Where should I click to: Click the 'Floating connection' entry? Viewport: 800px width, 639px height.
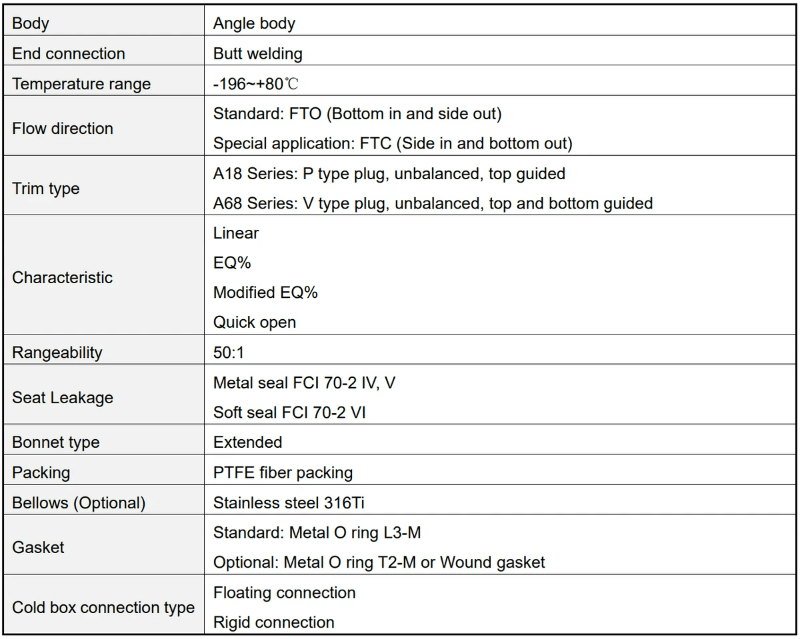284,592
